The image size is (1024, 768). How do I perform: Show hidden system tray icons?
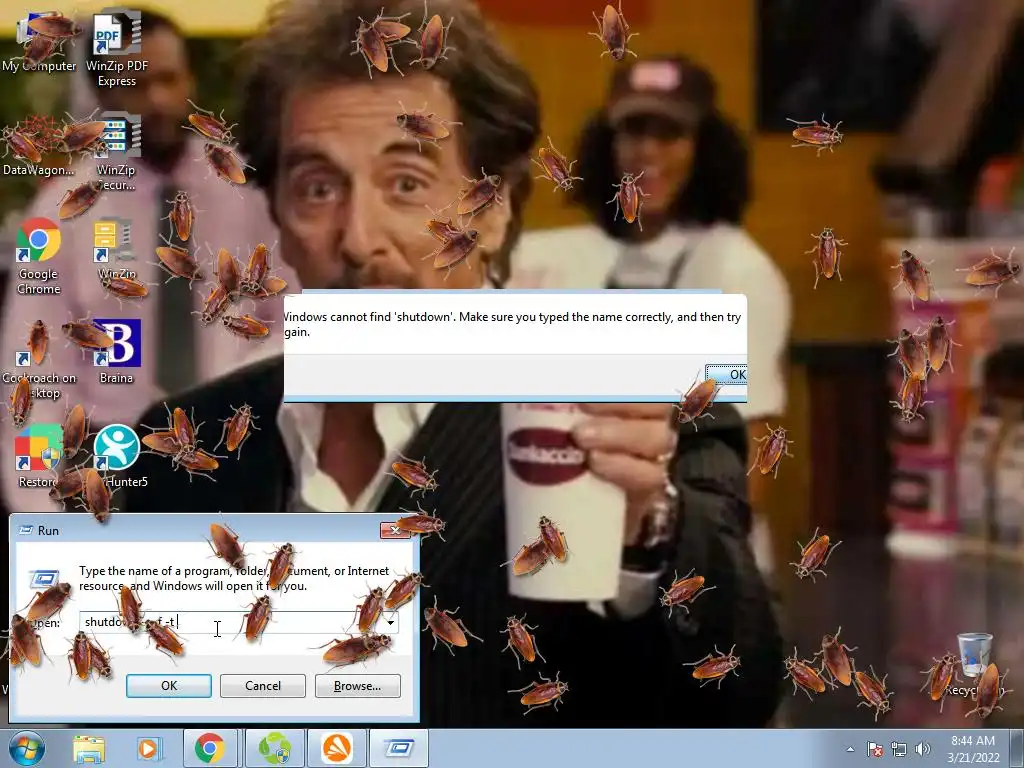click(850, 749)
